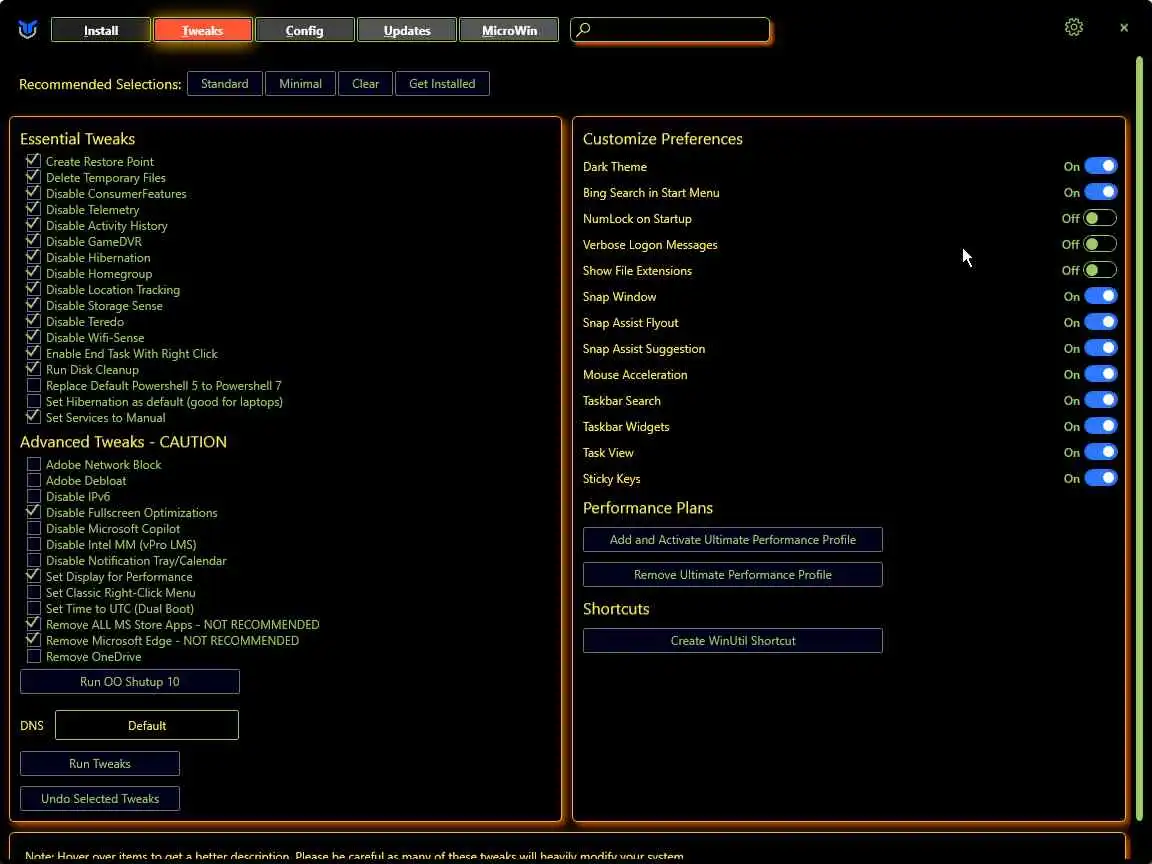The width and height of the screenshot is (1152, 864).
Task: Toggle Snap Window switch
Action: tap(1101, 296)
